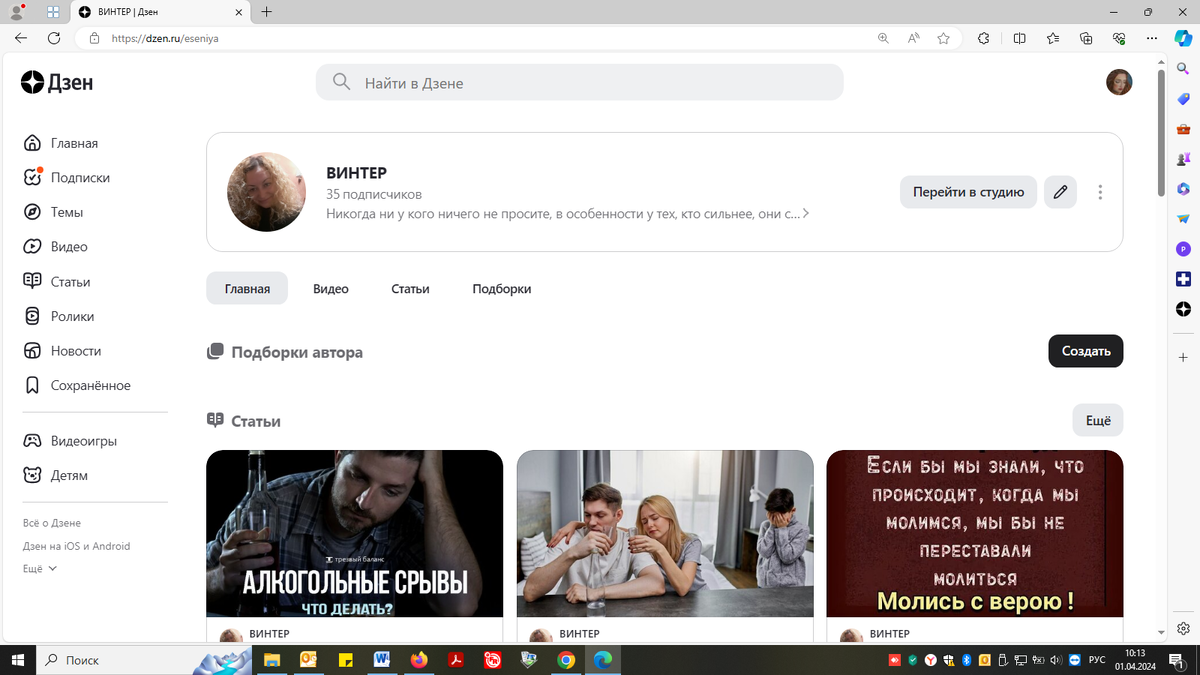The image size is (1200, 675).
Task: Open Word from the taskbar
Action: point(382,660)
